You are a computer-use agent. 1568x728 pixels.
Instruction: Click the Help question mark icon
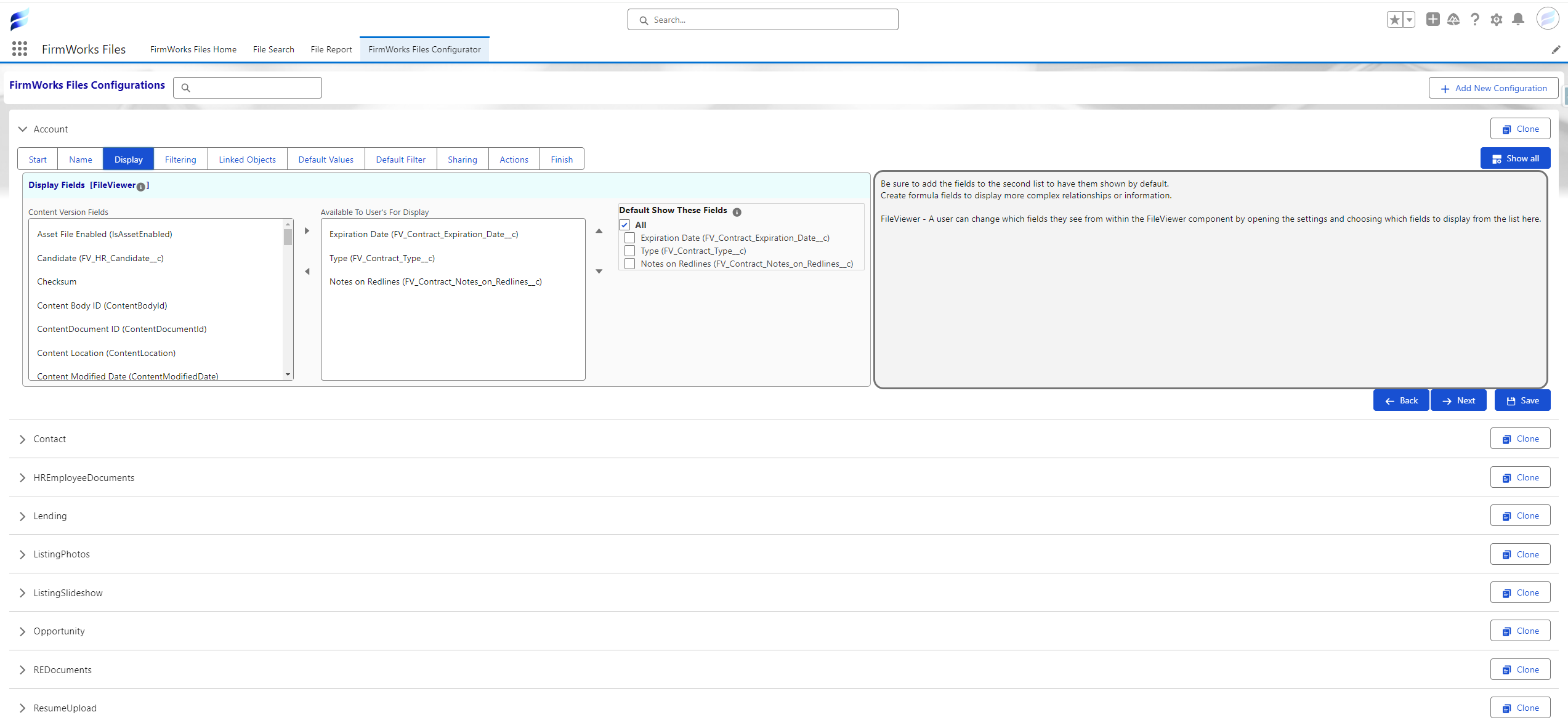click(x=1475, y=20)
